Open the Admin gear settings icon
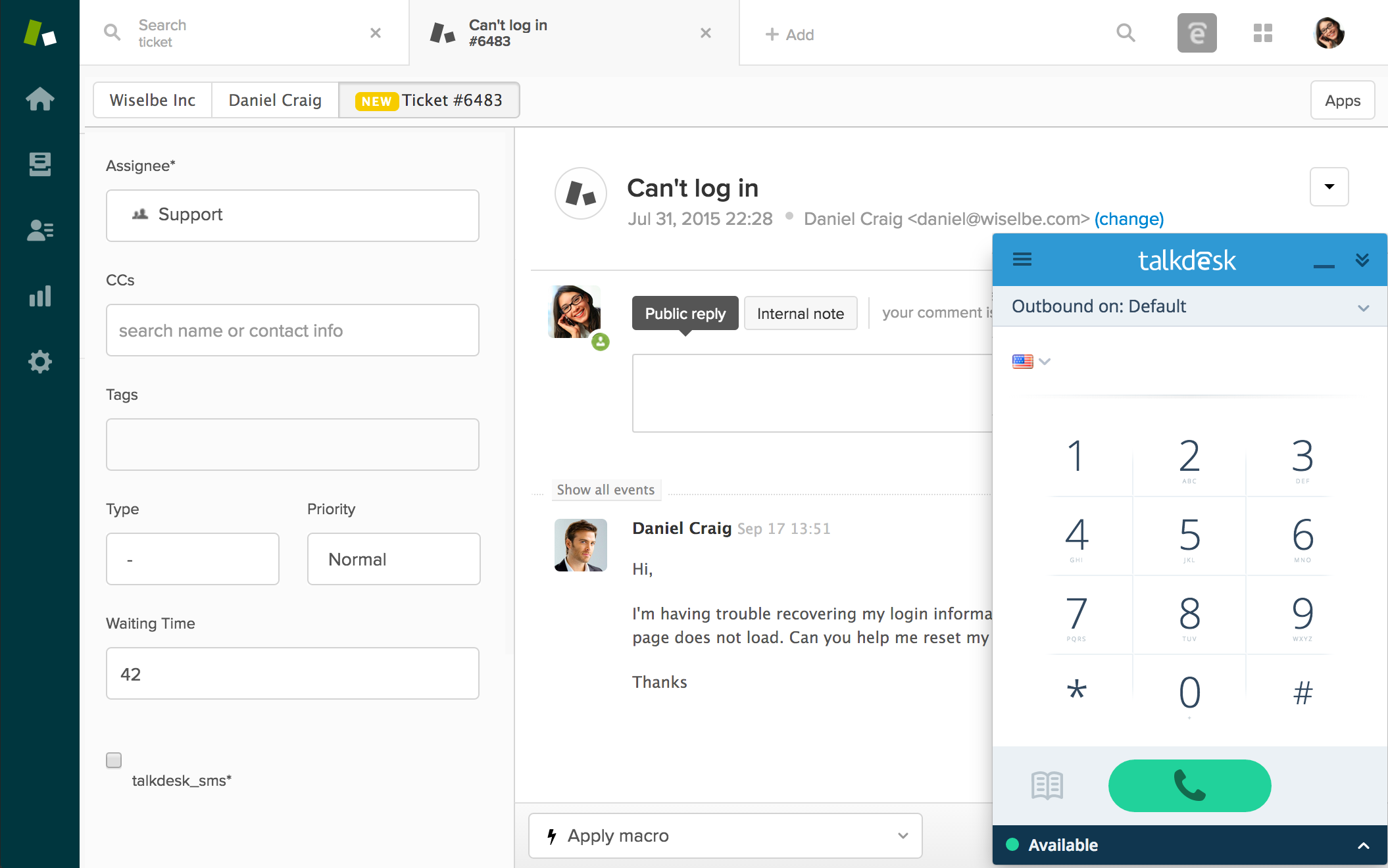This screenshot has height=868, width=1388. (x=39, y=362)
